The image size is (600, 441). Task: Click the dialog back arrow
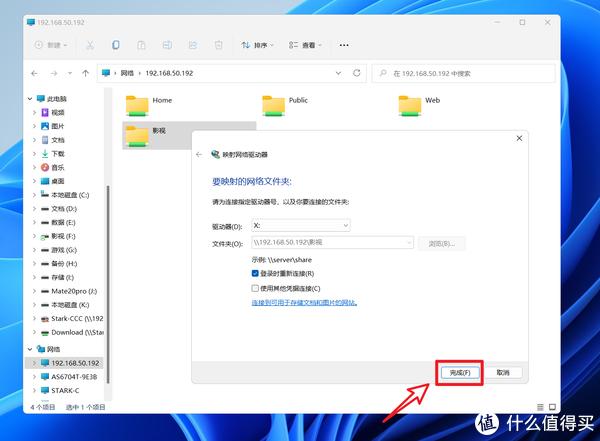click(x=199, y=155)
